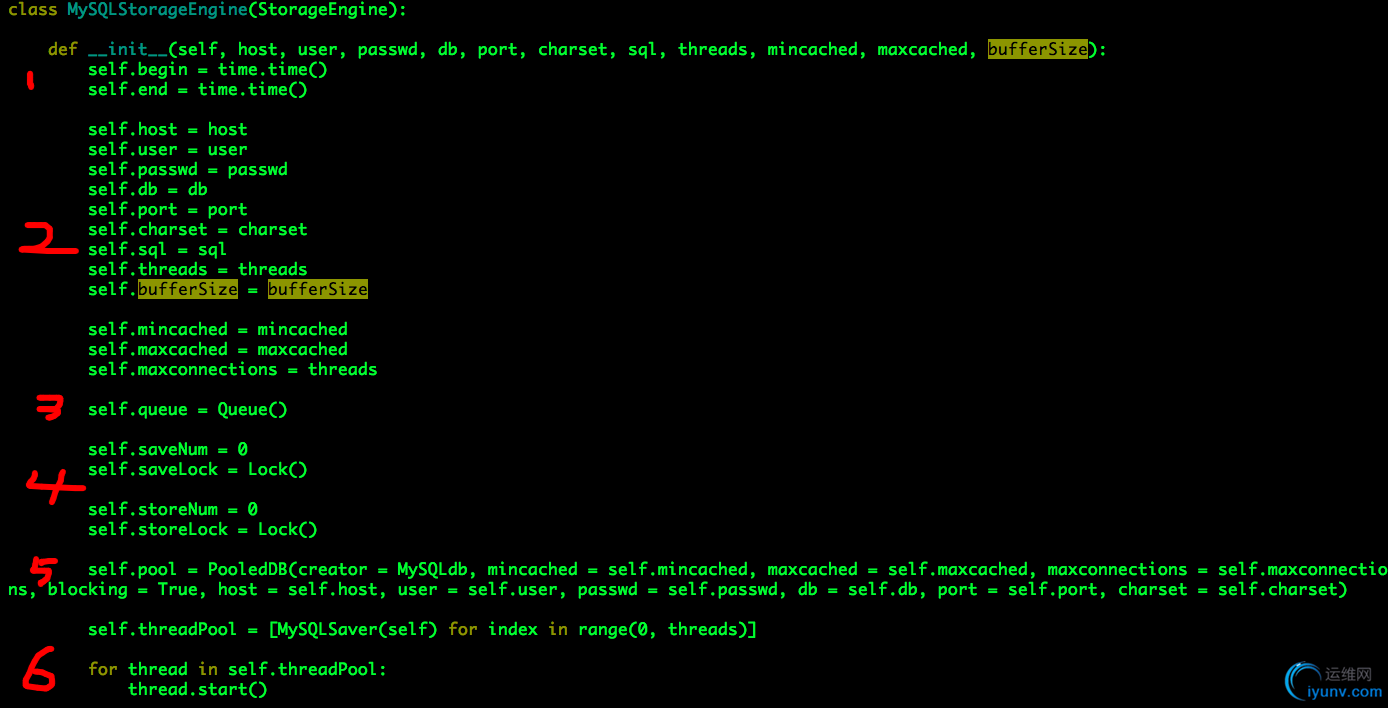The width and height of the screenshot is (1388, 708).
Task: Click the red handwritten number 2 annotation
Action: (x=48, y=238)
